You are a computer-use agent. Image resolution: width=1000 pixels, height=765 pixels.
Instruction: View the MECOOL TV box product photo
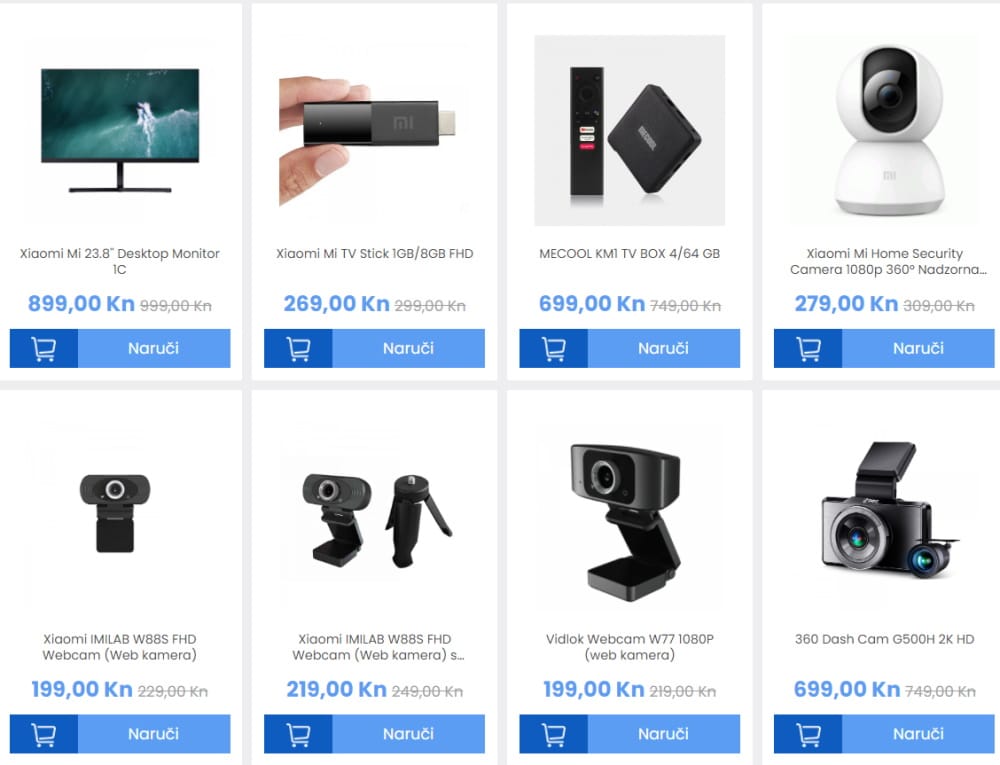629,131
